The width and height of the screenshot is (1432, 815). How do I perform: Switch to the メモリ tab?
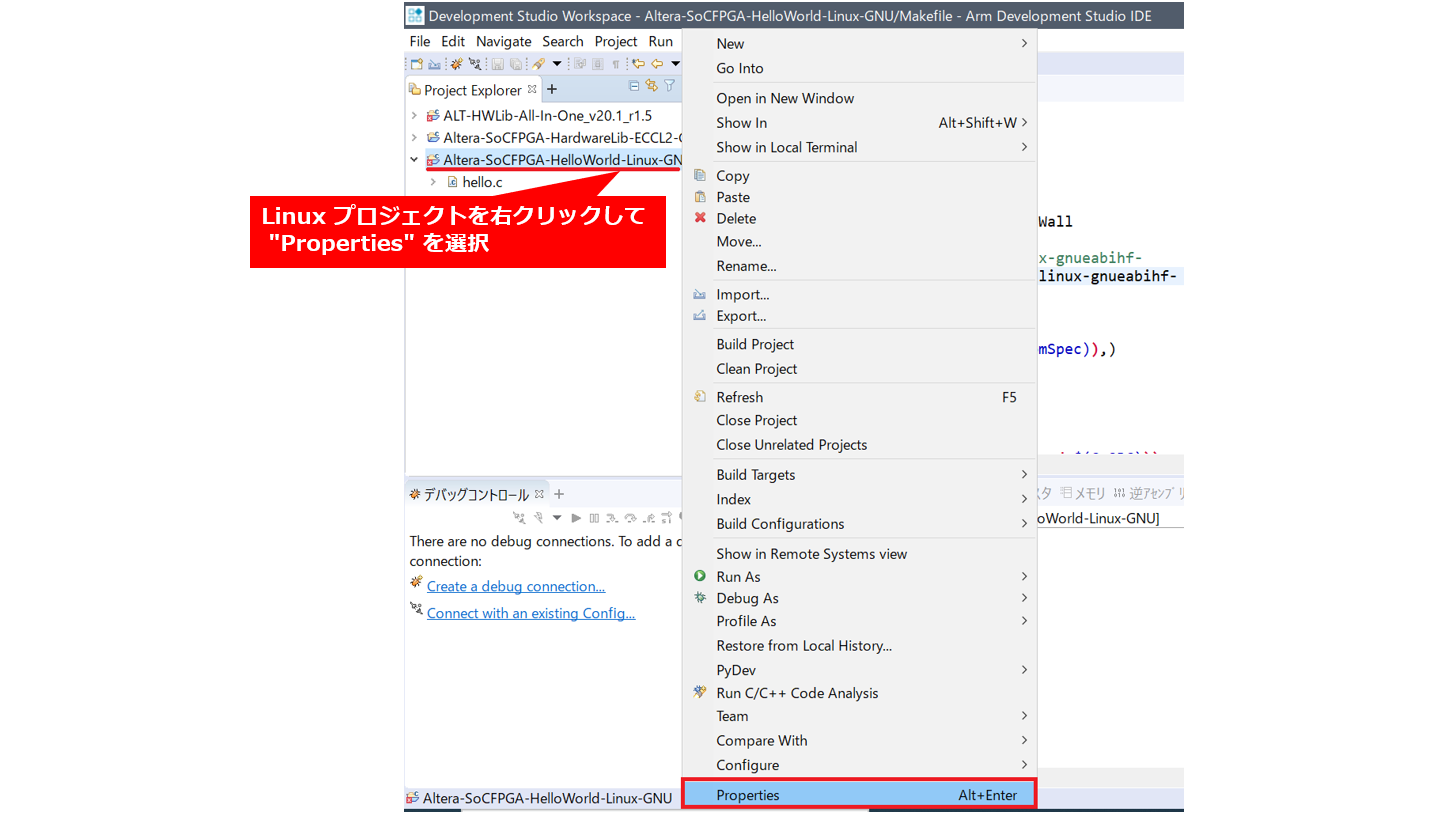coord(1083,493)
